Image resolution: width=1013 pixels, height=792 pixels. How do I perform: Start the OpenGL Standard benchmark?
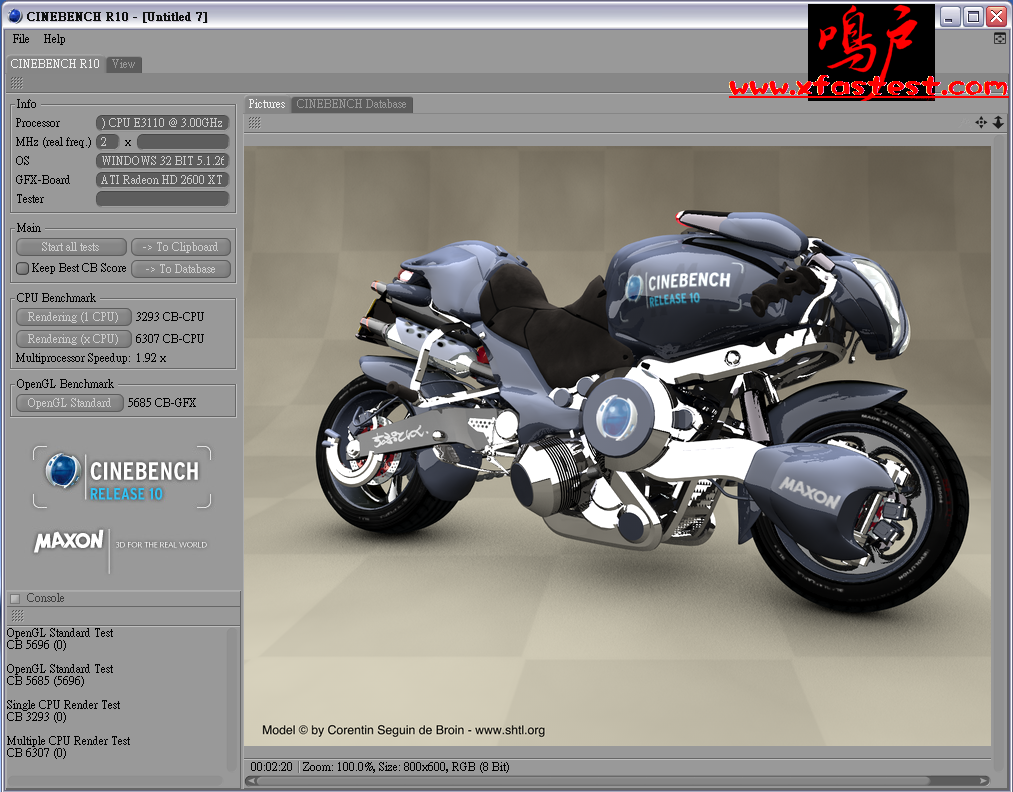(69, 403)
